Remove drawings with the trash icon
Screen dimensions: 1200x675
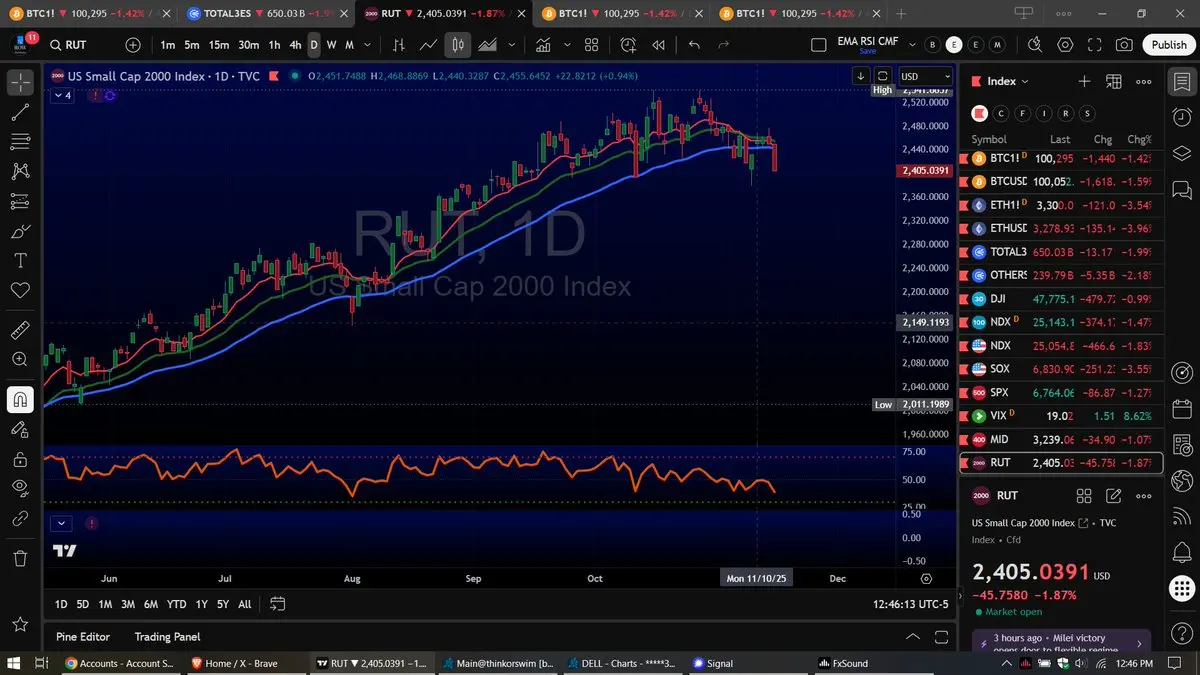(x=20, y=557)
